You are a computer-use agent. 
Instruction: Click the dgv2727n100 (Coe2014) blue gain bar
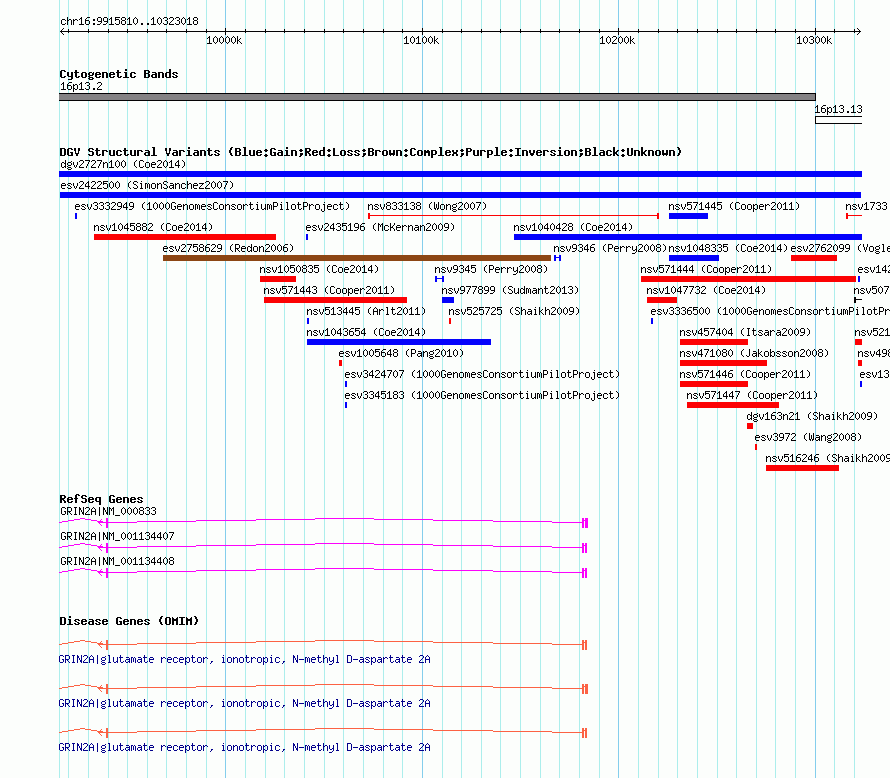[x=460, y=174]
